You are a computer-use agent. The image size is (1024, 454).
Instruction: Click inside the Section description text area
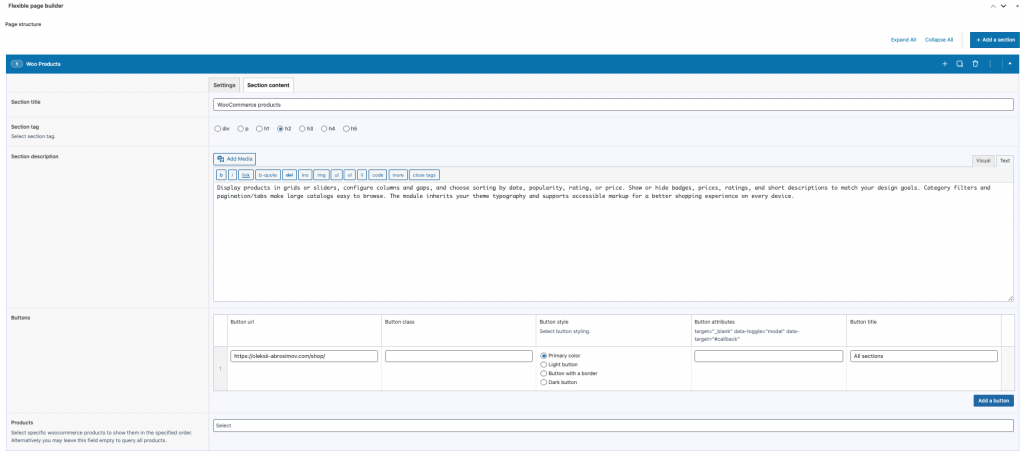click(613, 242)
